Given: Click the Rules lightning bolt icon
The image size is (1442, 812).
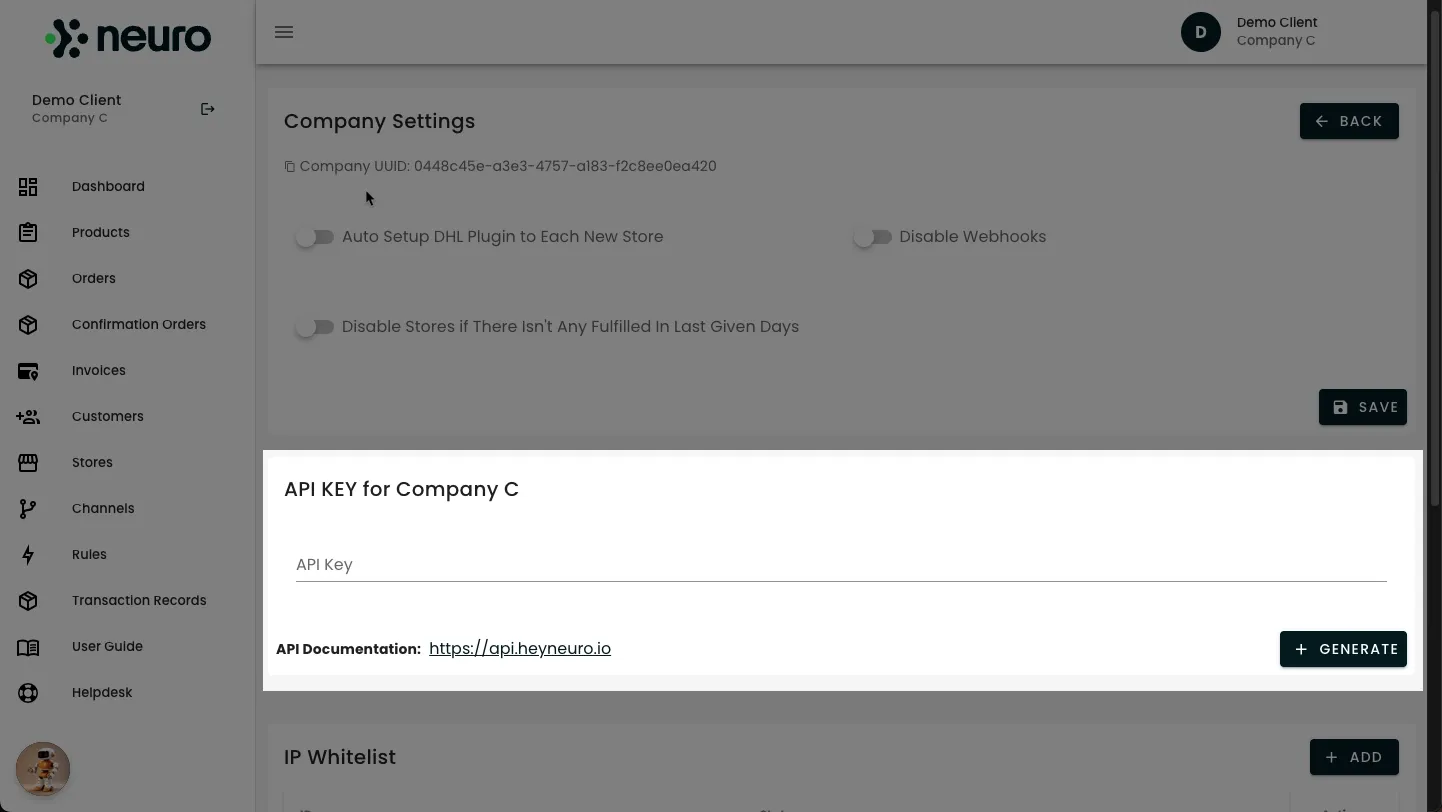Looking at the screenshot, I should 28,555.
